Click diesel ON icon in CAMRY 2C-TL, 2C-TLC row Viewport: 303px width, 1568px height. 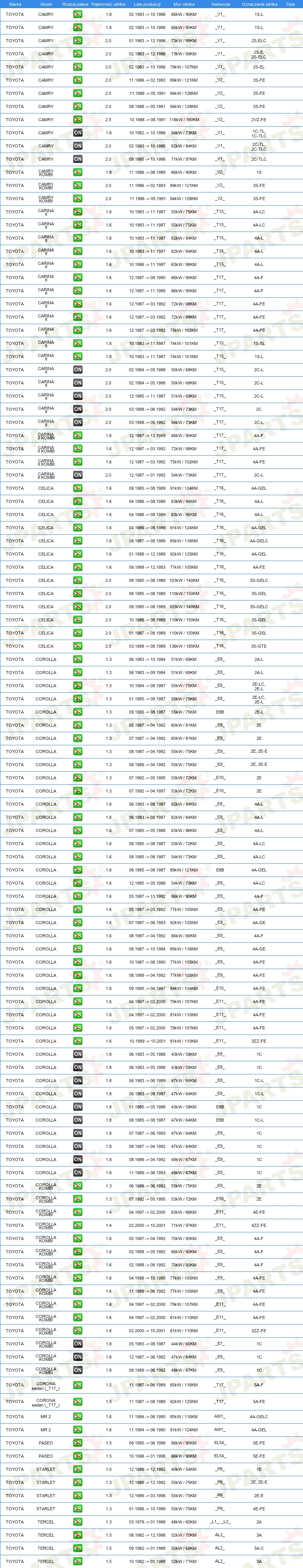(x=77, y=146)
